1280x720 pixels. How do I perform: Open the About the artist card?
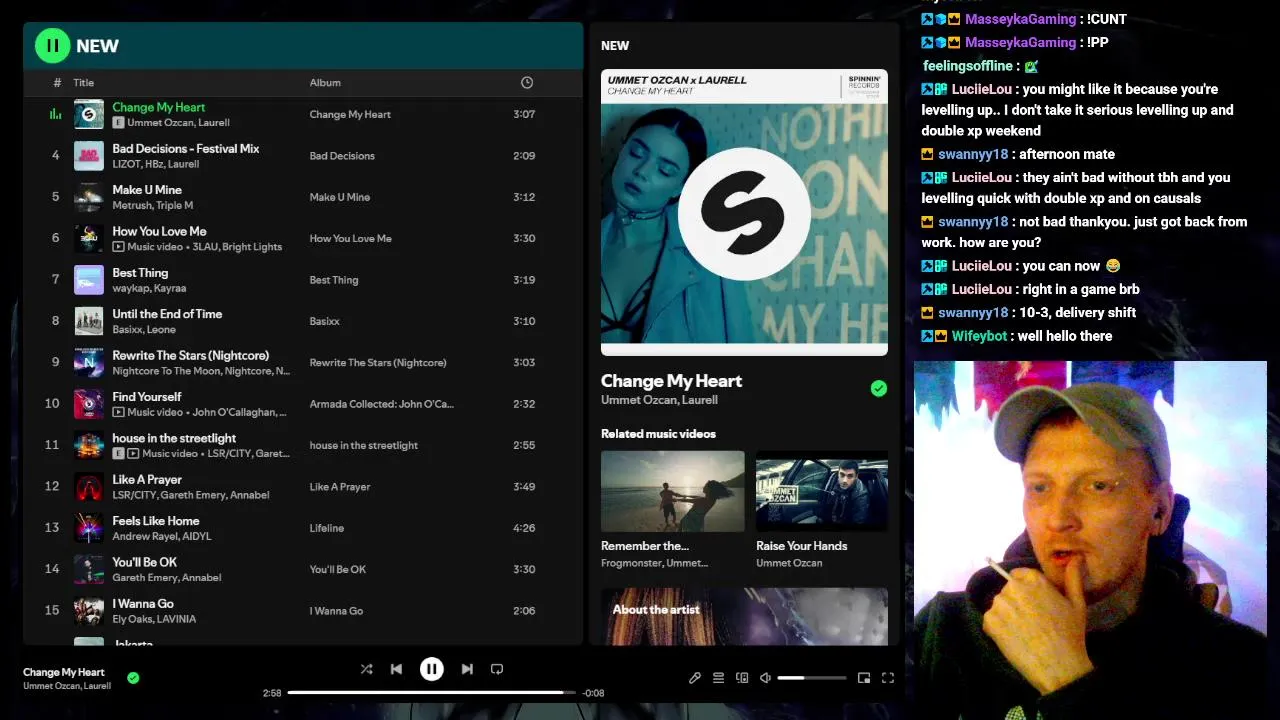(x=744, y=616)
